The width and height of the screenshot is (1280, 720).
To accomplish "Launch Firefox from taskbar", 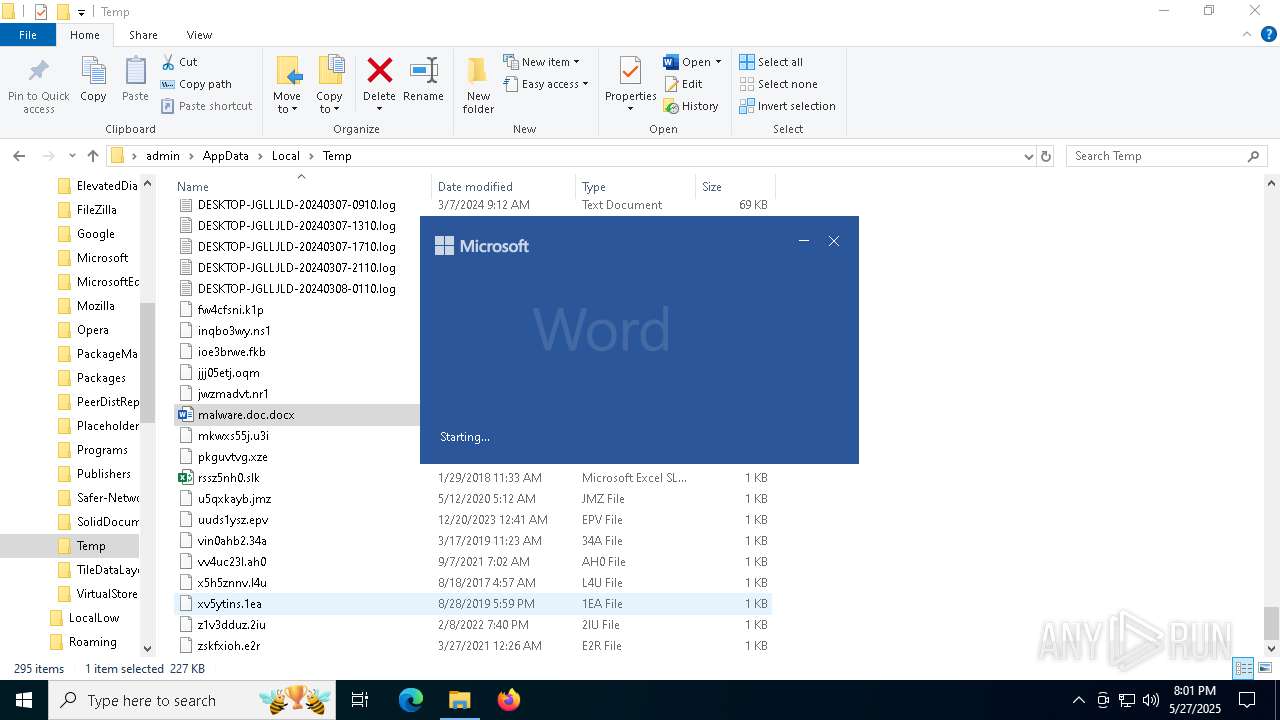I will 508,700.
